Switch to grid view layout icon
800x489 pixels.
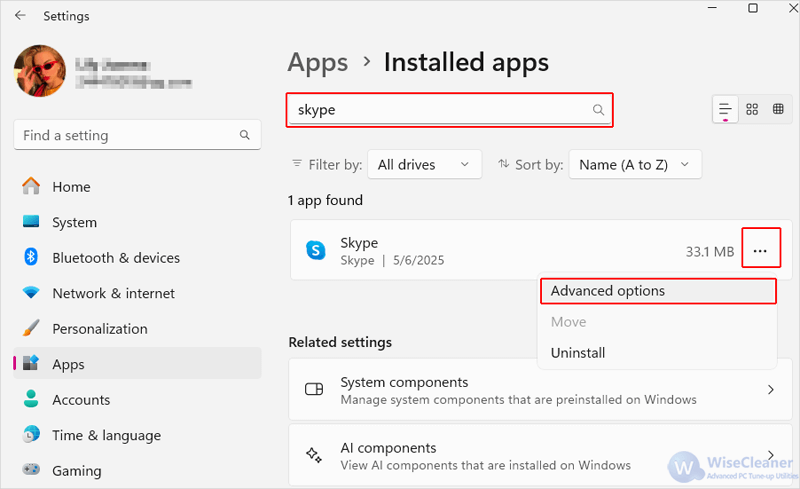[x=752, y=109]
